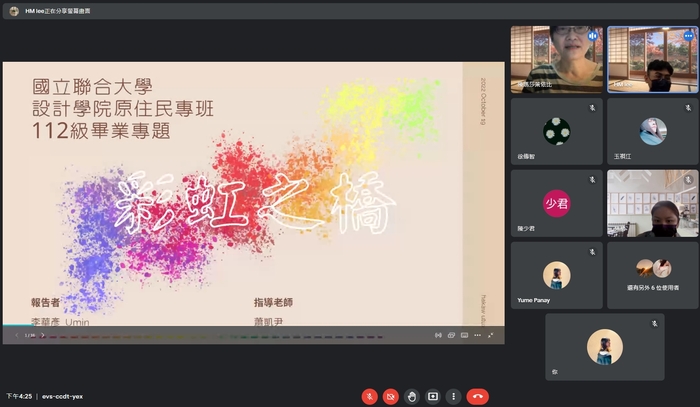Screen dimensions: 700x407
Task: Toggle captions icon in slide toolbar
Action: click(x=464, y=335)
